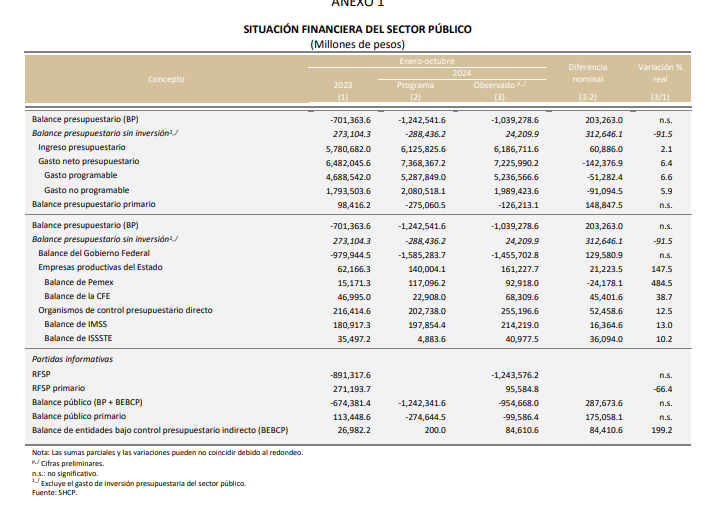Click the title 'SITUACIÓN FINANCIERA DEL SECTOR PÚBLICO'

click(358, 30)
